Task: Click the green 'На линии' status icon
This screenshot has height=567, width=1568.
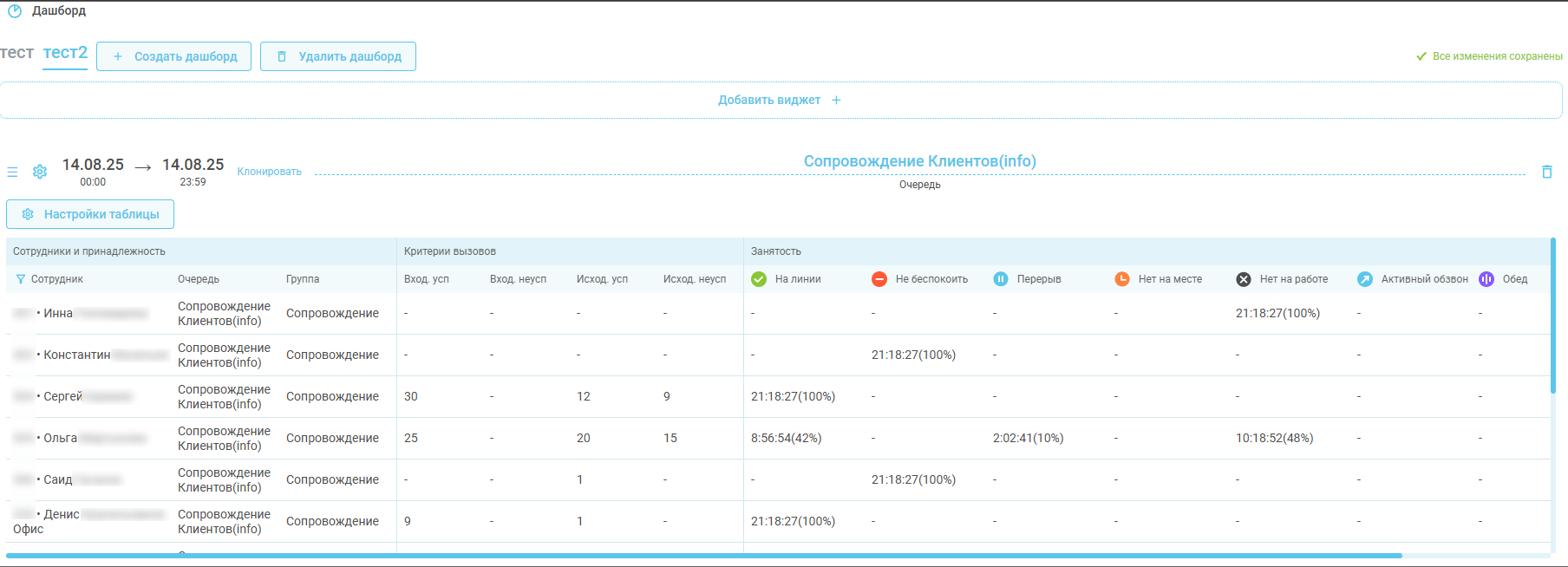Action: click(x=759, y=279)
